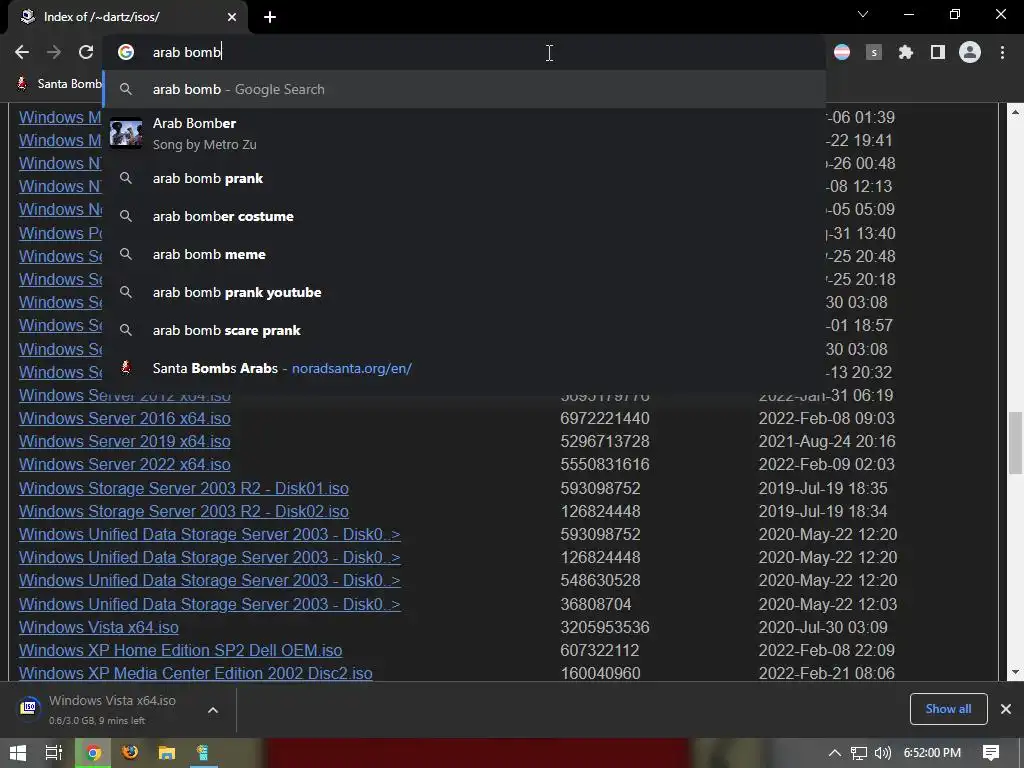This screenshot has height=768, width=1024.
Task: Click the forward navigation arrow
Action: (54, 52)
